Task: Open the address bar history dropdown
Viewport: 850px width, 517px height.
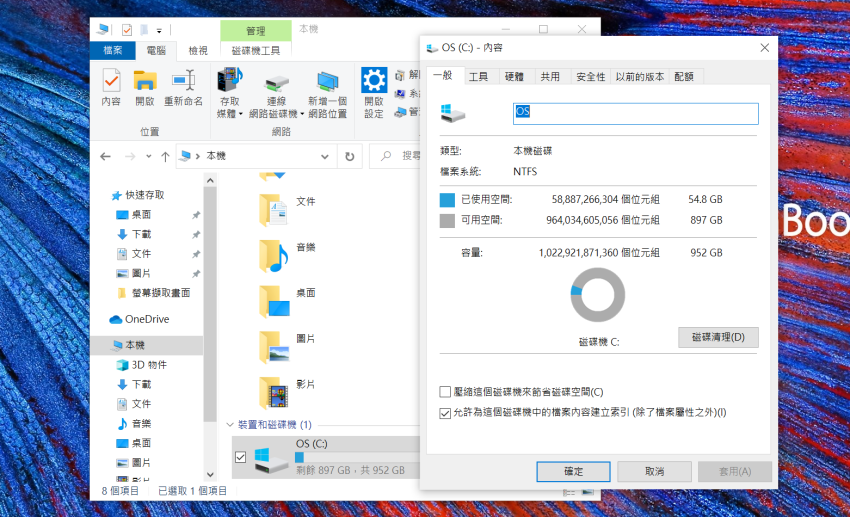Action: (x=325, y=157)
